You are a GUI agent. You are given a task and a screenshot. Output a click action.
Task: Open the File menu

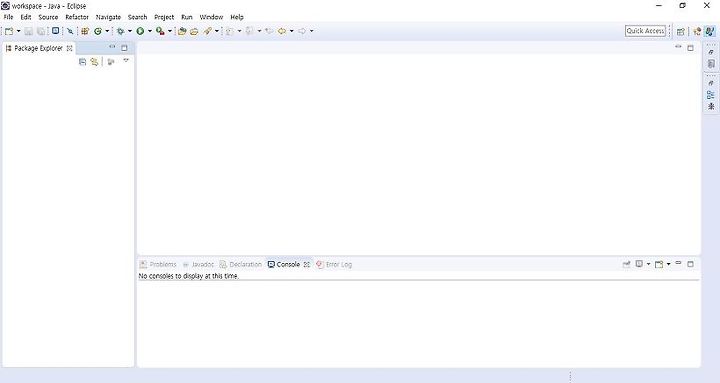coord(8,17)
